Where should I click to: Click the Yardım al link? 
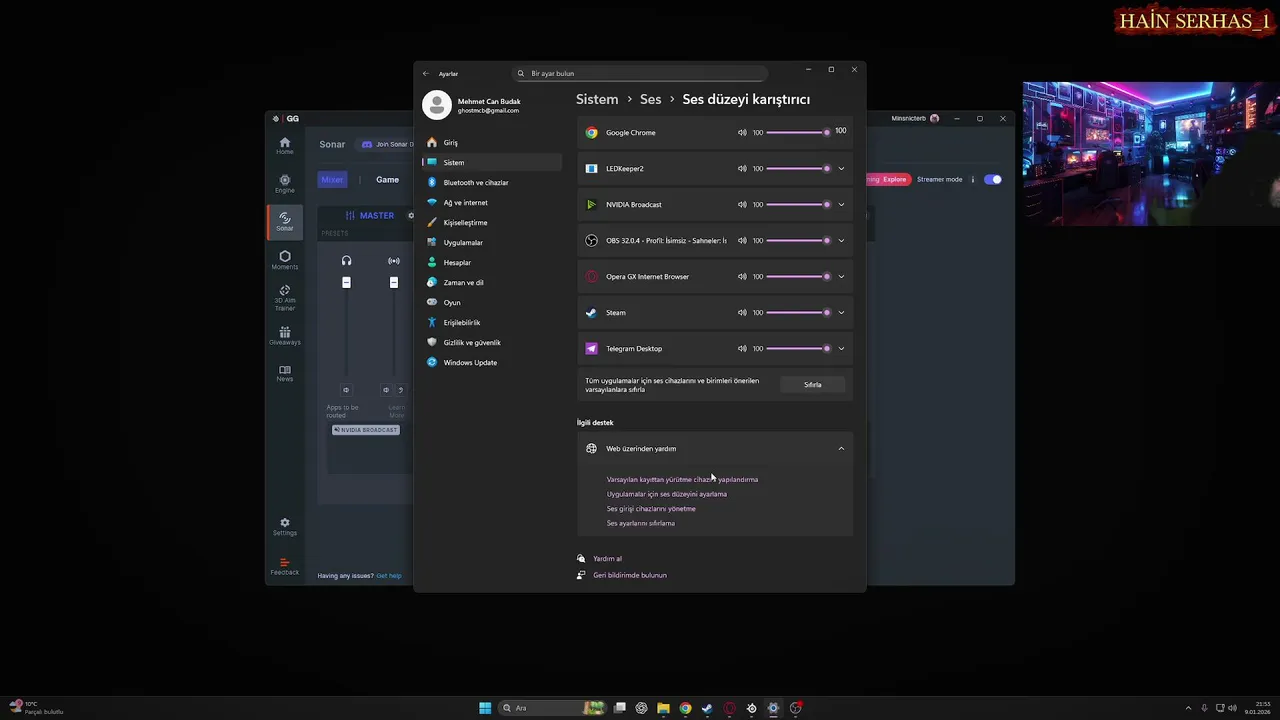[607, 559]
